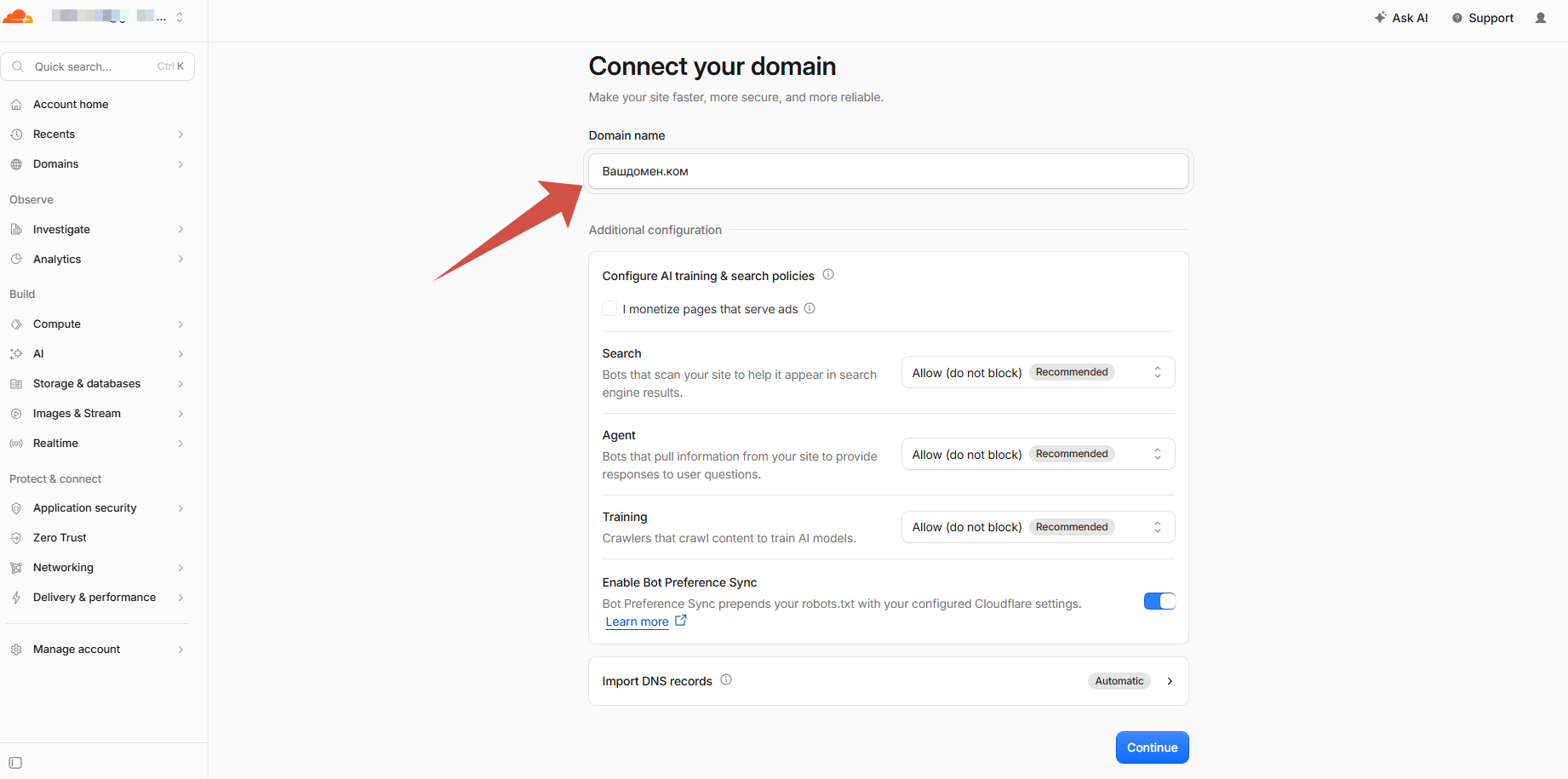Screen dimensions: 1568x779
Task: Open the user profile icon
Action: pos(1541,18)
